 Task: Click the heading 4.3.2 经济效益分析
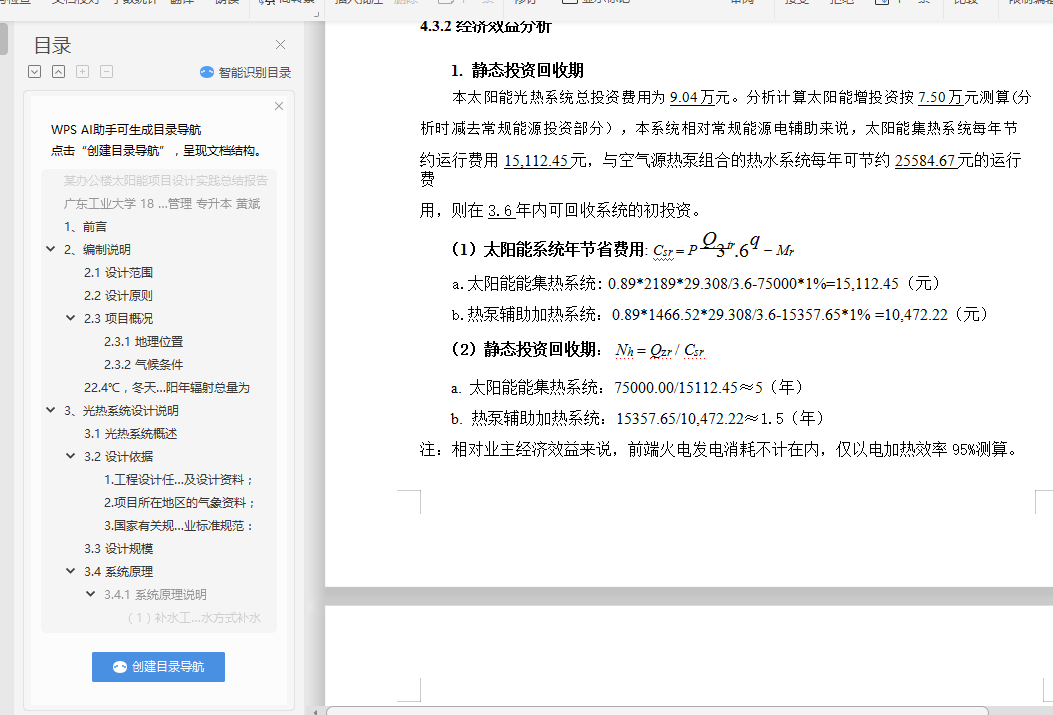pyautogui.click(x=486, y=26)
